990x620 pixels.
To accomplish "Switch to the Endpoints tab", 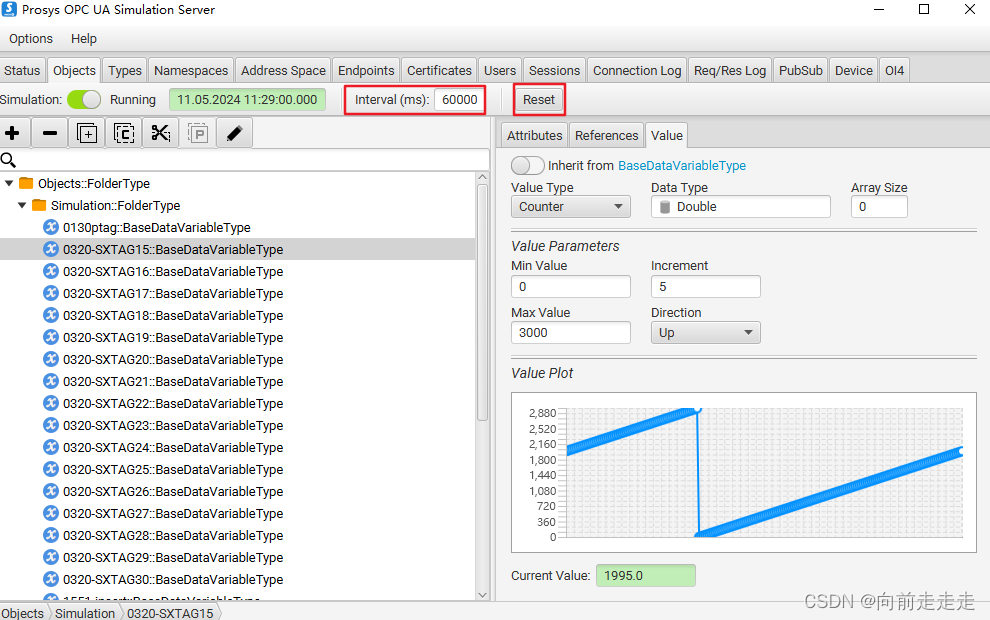I will (365, 70).
